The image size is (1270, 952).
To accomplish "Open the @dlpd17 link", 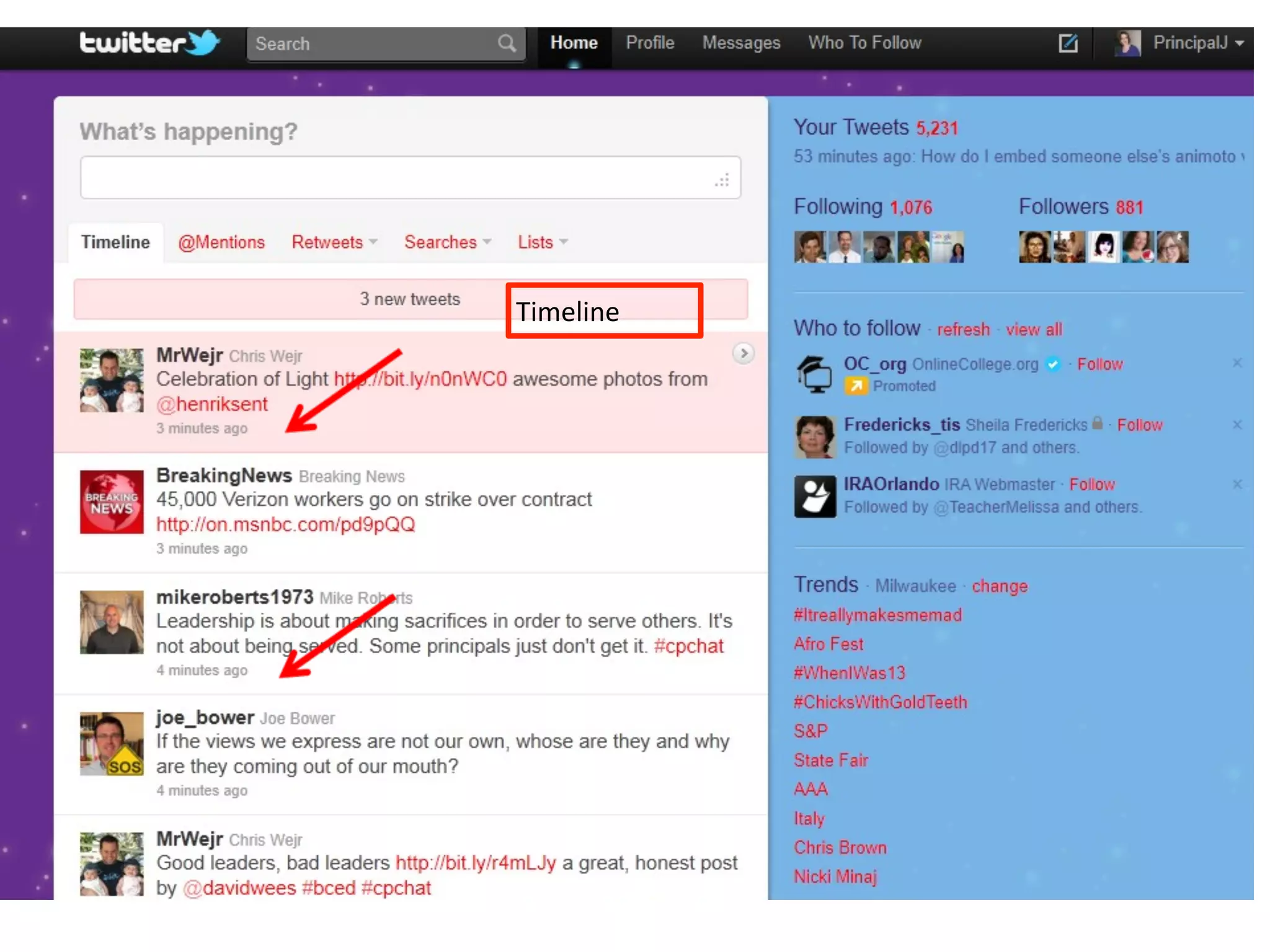I will pos(965,447).
